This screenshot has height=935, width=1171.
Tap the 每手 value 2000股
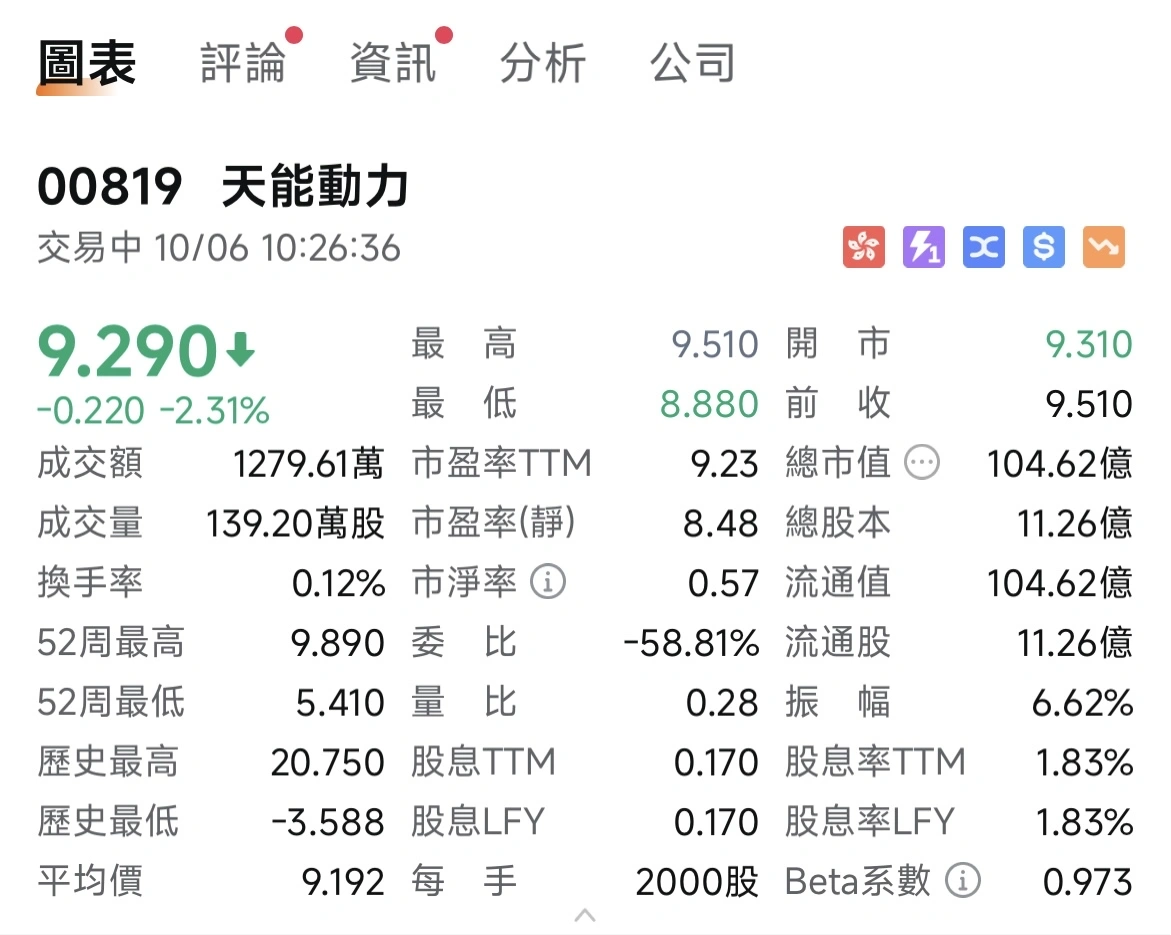pos(697,882)
